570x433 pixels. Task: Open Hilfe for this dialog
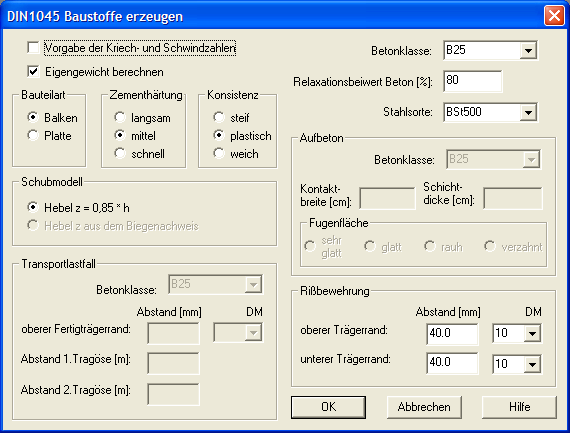click(x=519, y=407)
